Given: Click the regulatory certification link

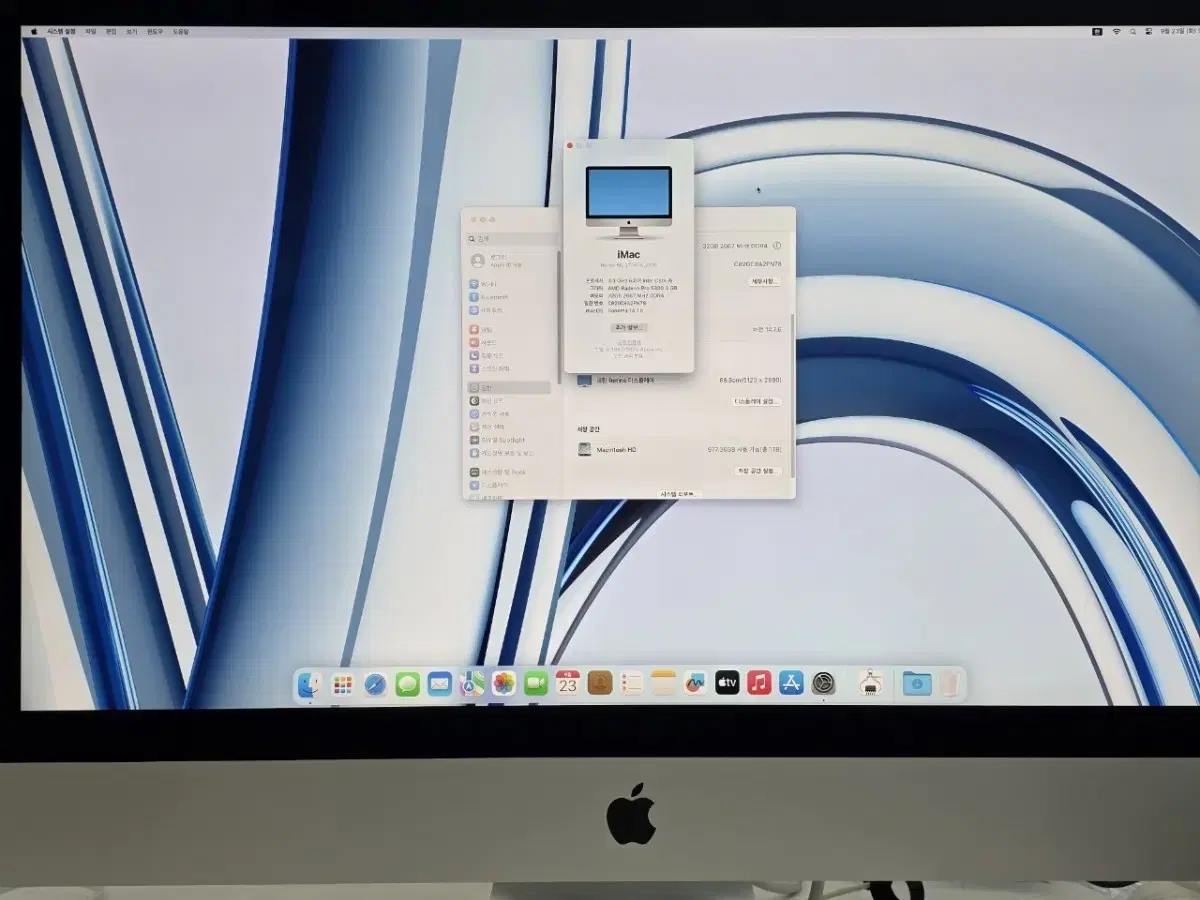Looking at the screenshot, I should point(630,344).
